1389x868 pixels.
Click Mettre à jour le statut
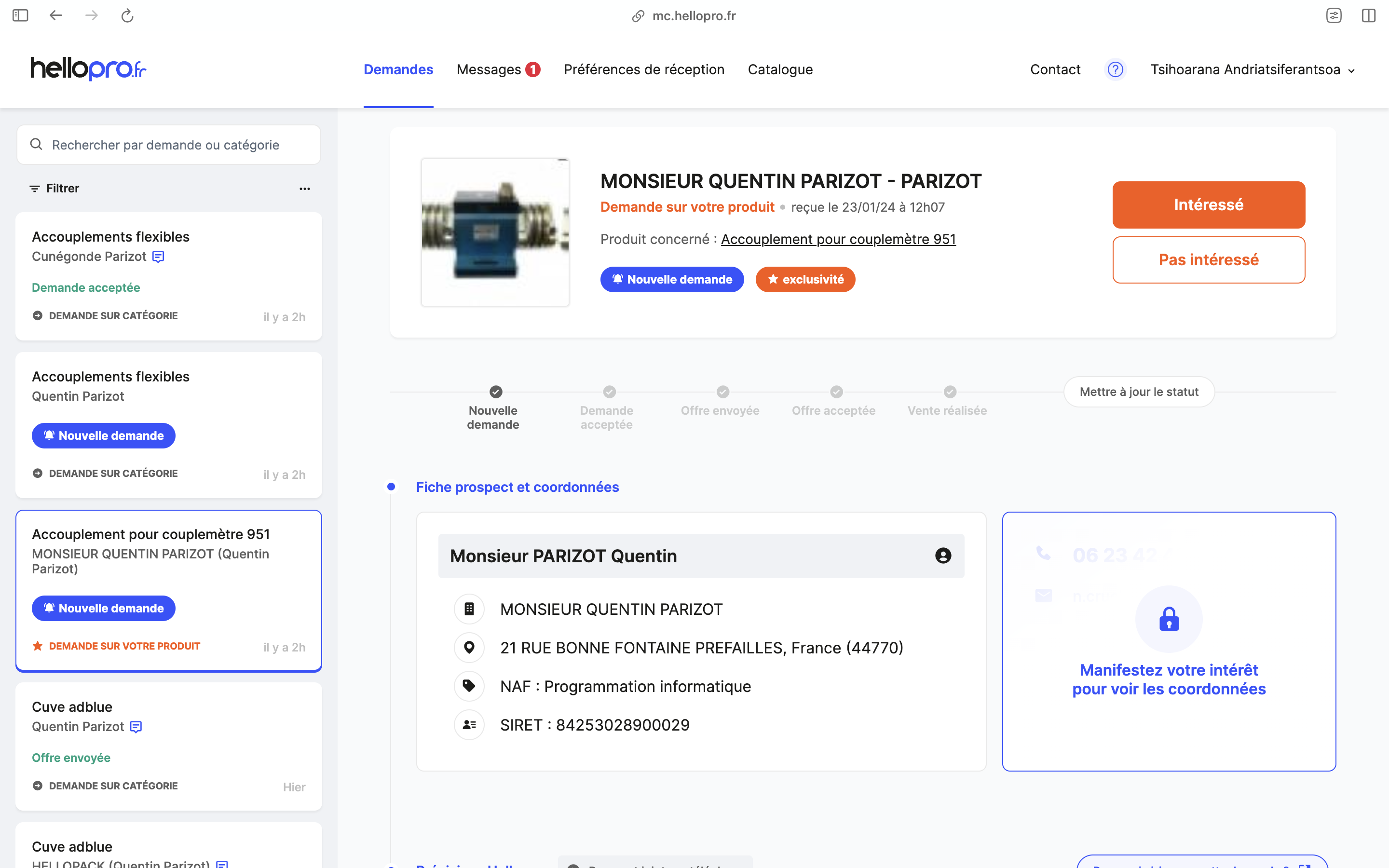pyautogui.click(x=1139, y=392)
